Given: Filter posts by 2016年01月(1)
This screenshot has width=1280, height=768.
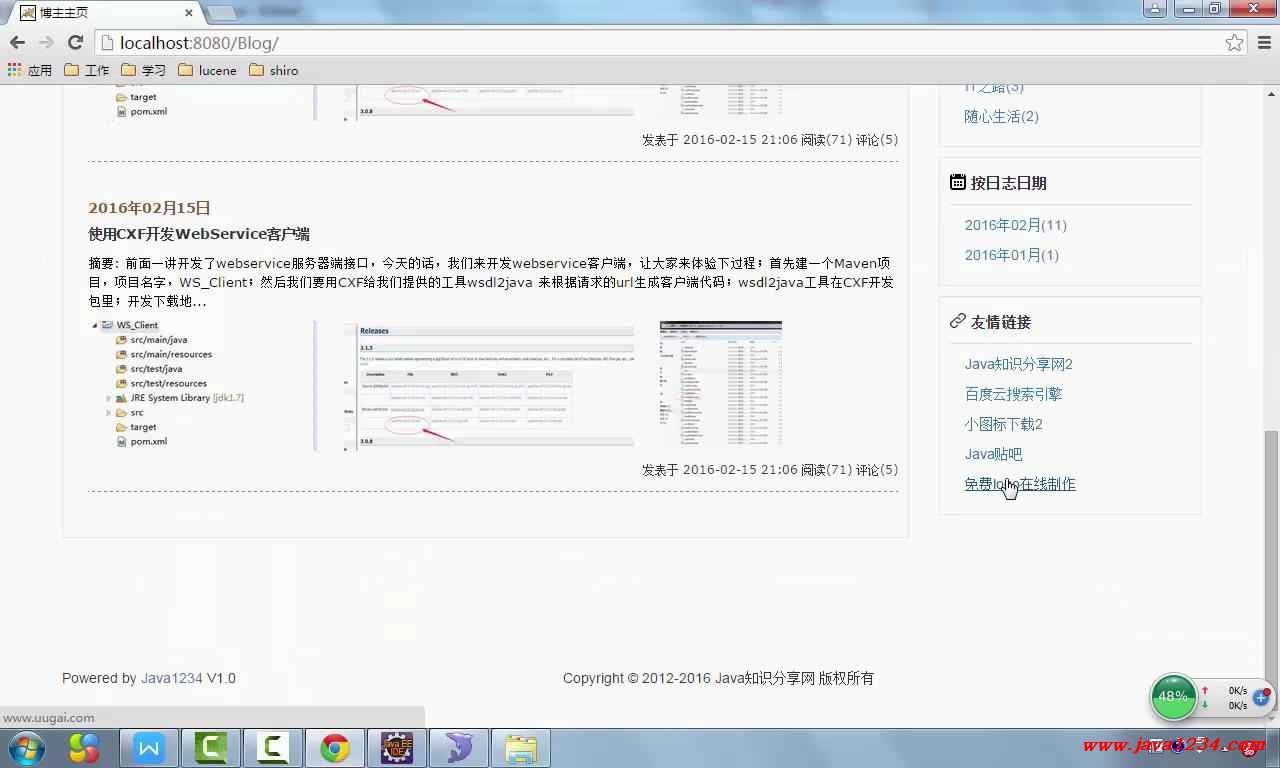Looking at the screenshot, I should point(1011,255).
